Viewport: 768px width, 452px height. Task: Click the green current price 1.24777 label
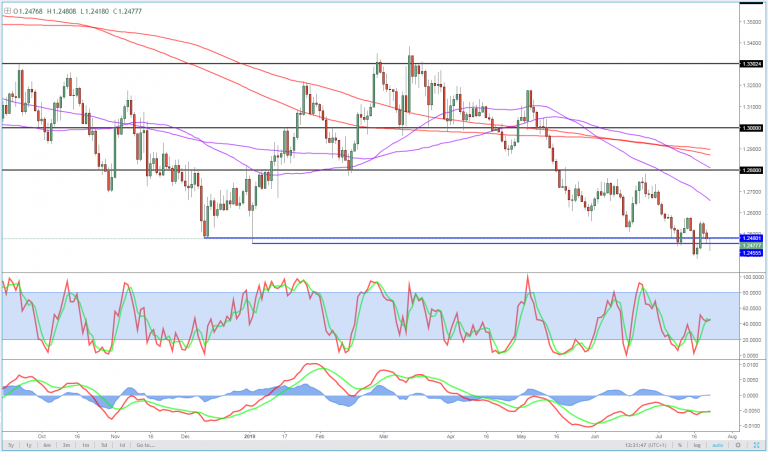coord(751,245)
